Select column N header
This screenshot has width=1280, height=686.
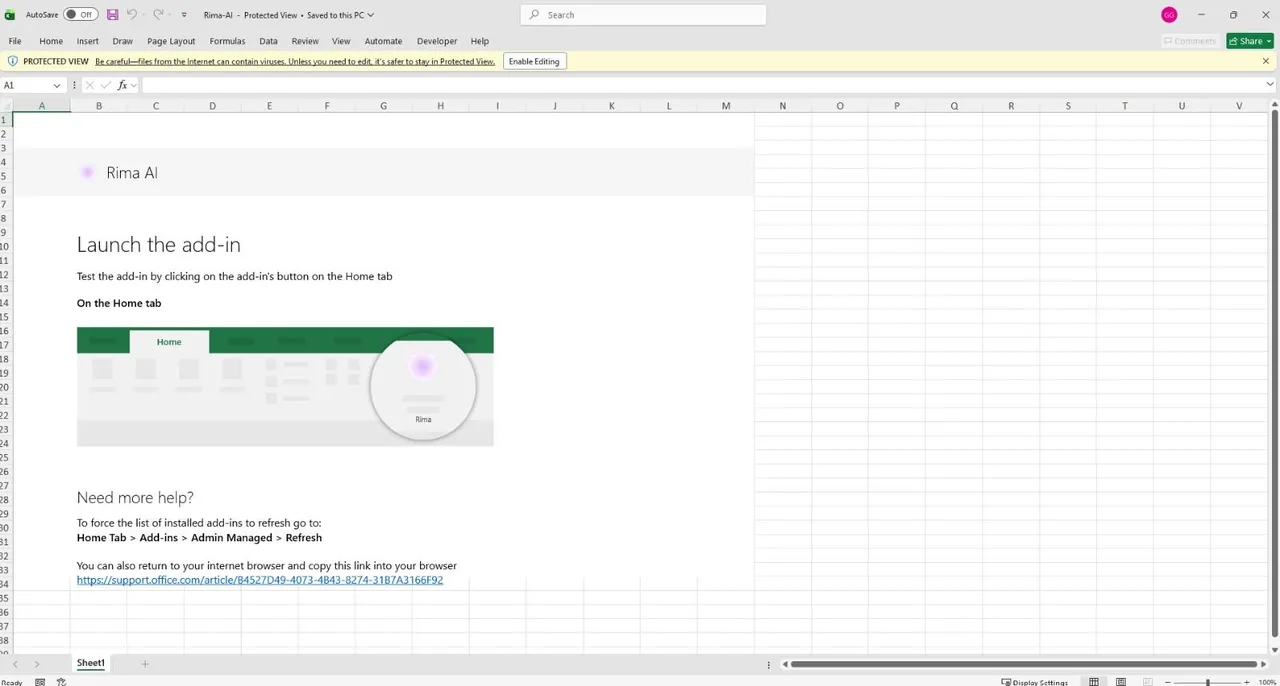pos(783,106)
